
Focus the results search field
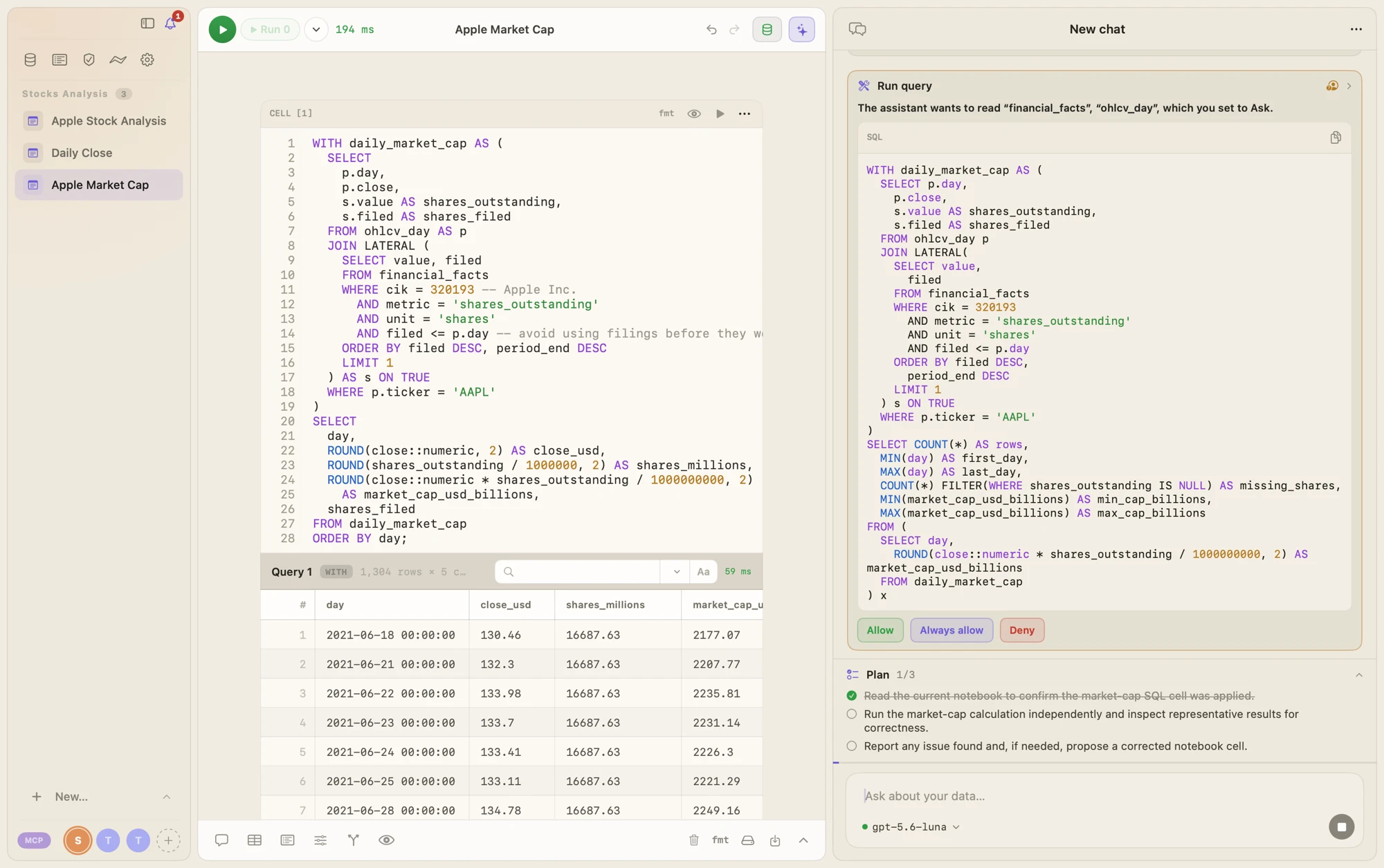tap(577, 572)
